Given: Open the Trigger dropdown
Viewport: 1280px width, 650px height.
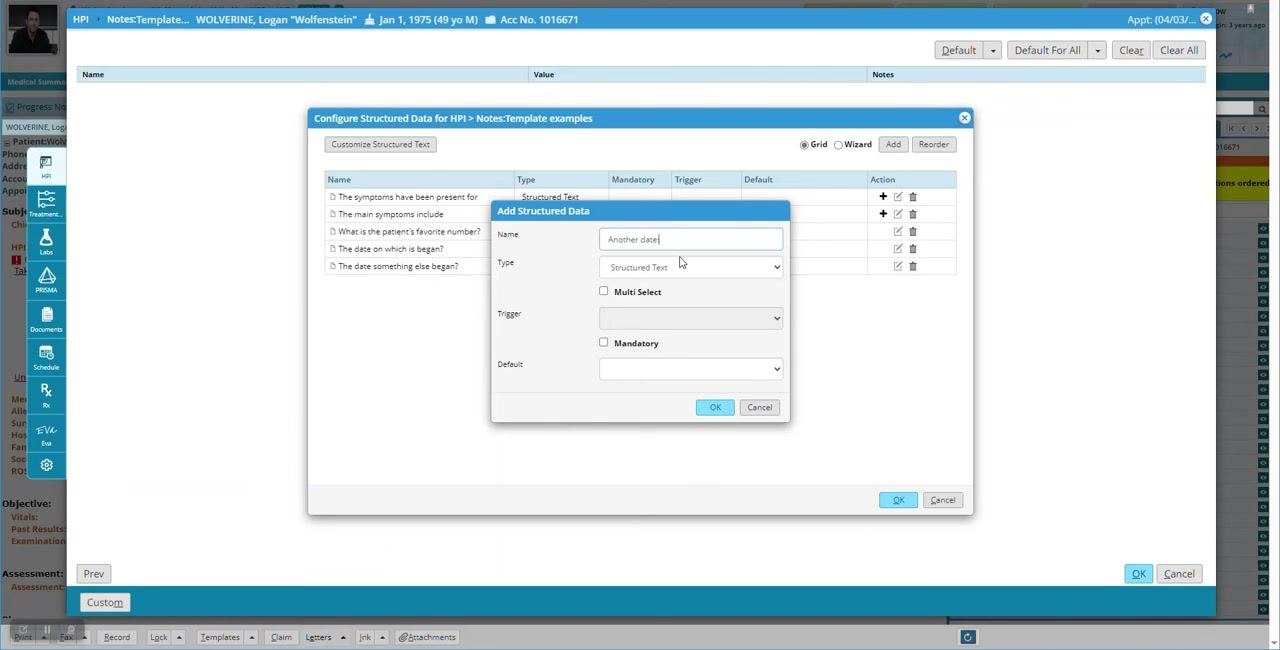Looking at the screenshot, I should coord(691,318).
